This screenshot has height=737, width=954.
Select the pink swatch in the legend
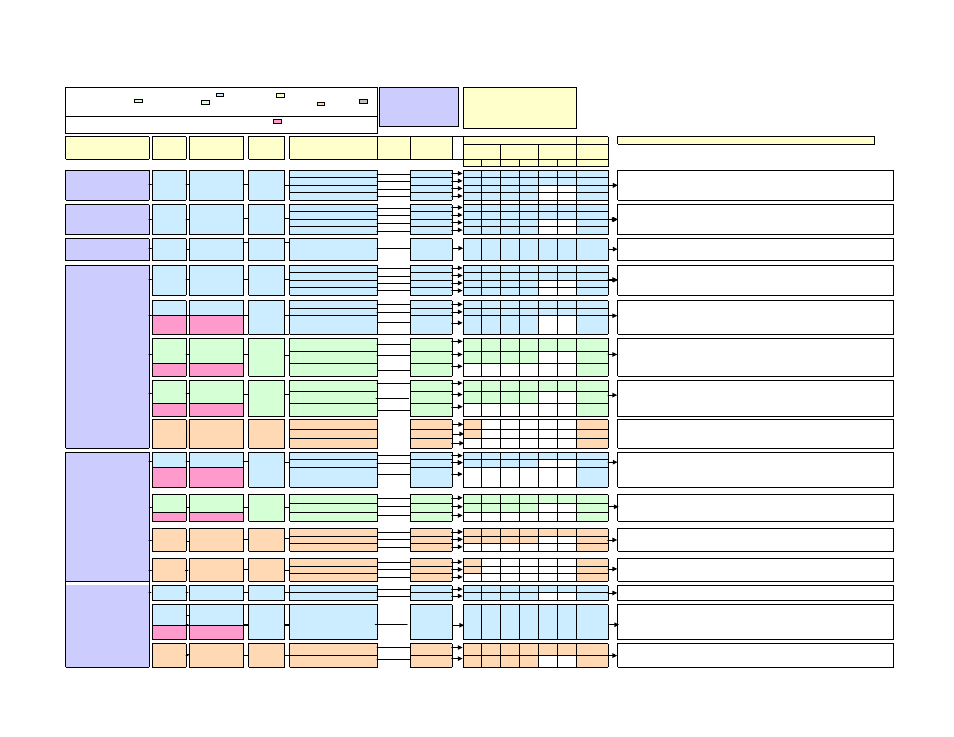pos(277,121)
